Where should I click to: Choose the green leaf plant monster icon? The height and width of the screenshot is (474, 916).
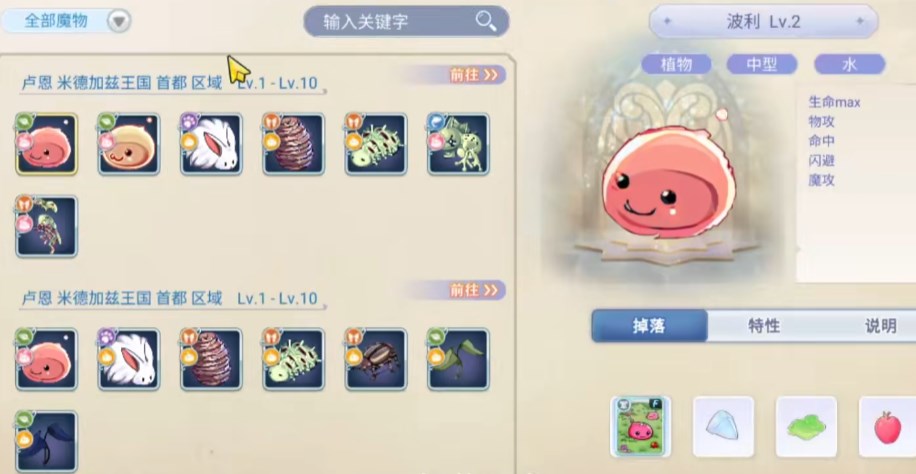(458, 359)
